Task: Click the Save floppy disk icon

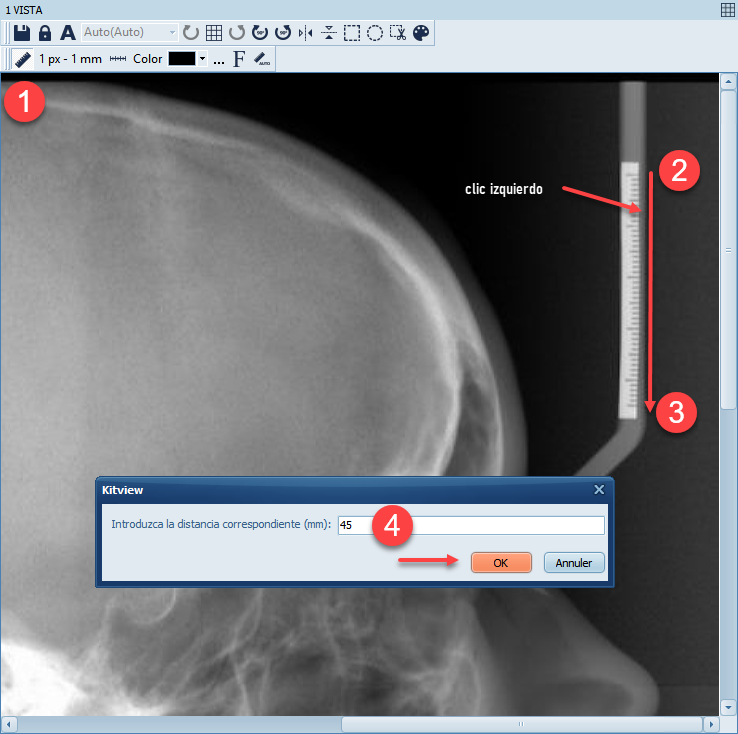Action: click(22, 33)
